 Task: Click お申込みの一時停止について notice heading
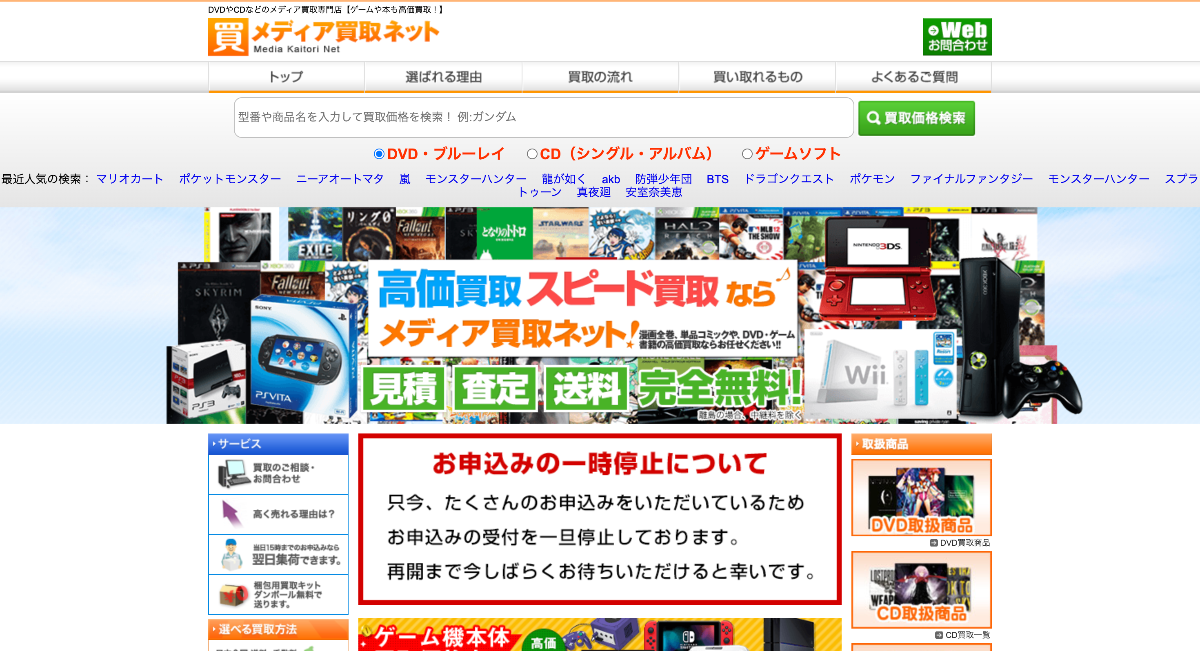pos(600,464)
